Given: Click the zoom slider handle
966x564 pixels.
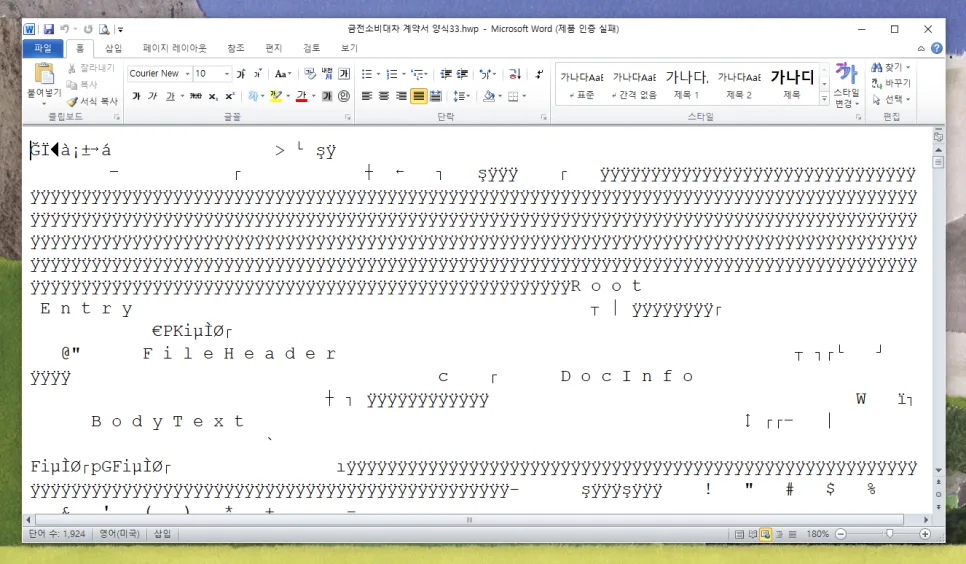Looking at the screenshot, I should pyautogui.click(x=889, y=534).
